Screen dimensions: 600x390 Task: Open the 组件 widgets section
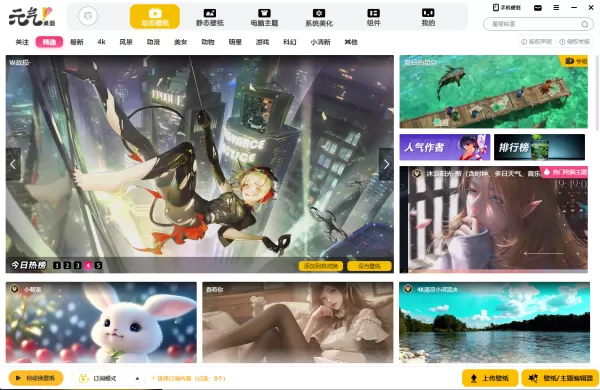pyautogui.click(x=373, y=17)
